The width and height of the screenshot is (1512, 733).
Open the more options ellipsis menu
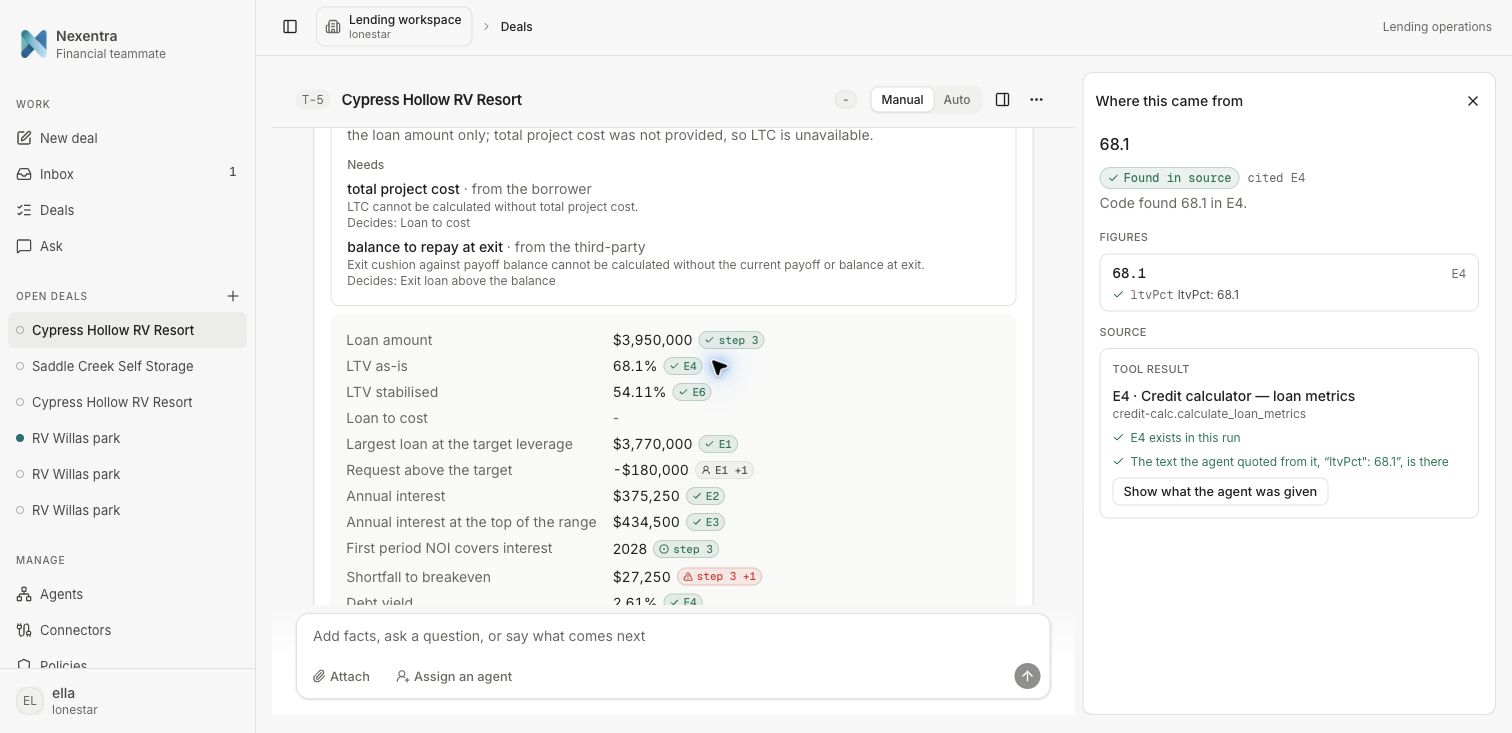(1036, 100)
